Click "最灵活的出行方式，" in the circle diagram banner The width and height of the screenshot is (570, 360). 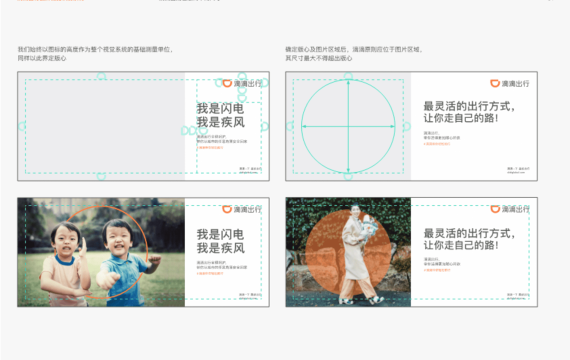point(469,106)
